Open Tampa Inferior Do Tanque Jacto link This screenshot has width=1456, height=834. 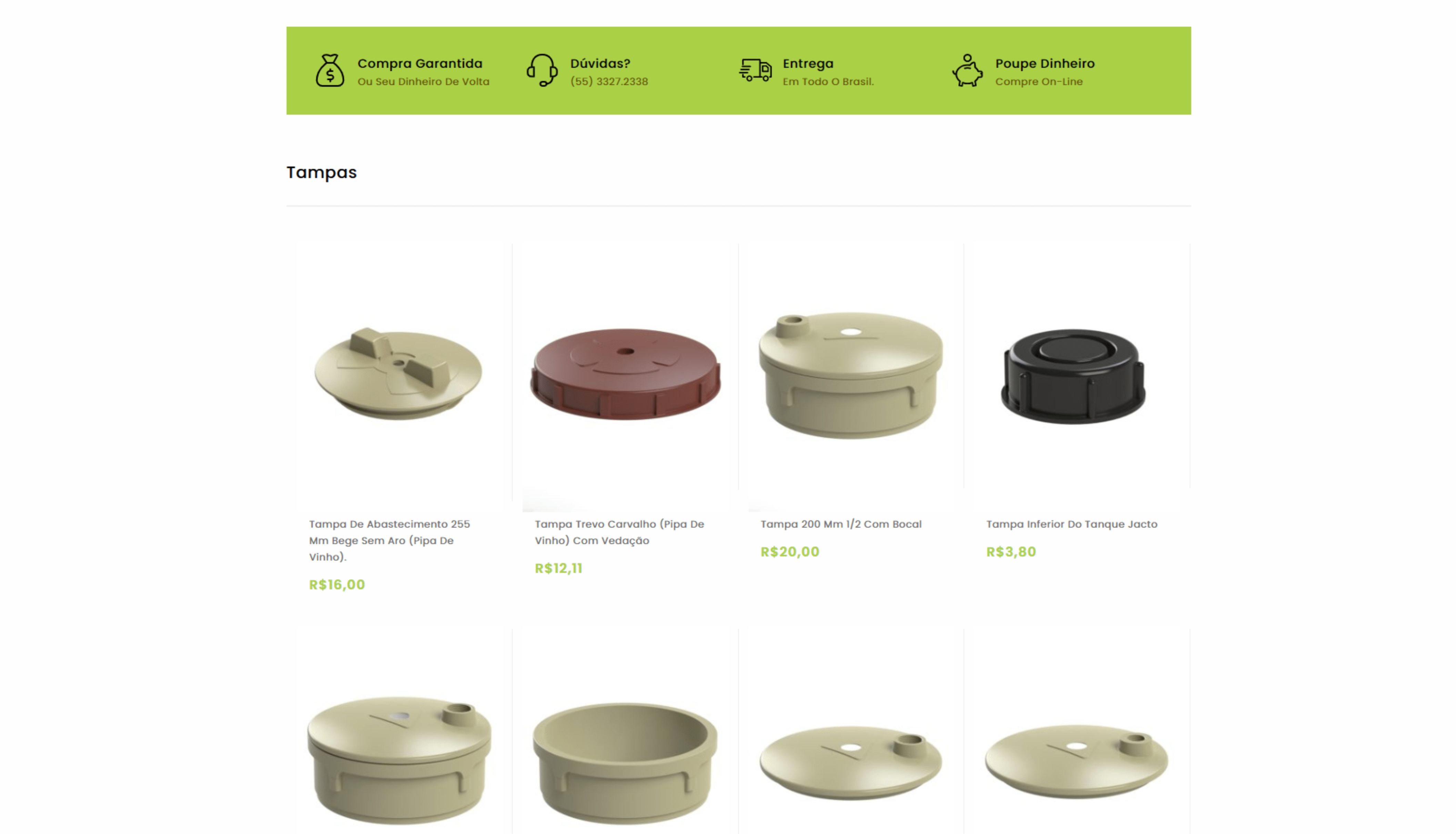[x=1072, y=524]
